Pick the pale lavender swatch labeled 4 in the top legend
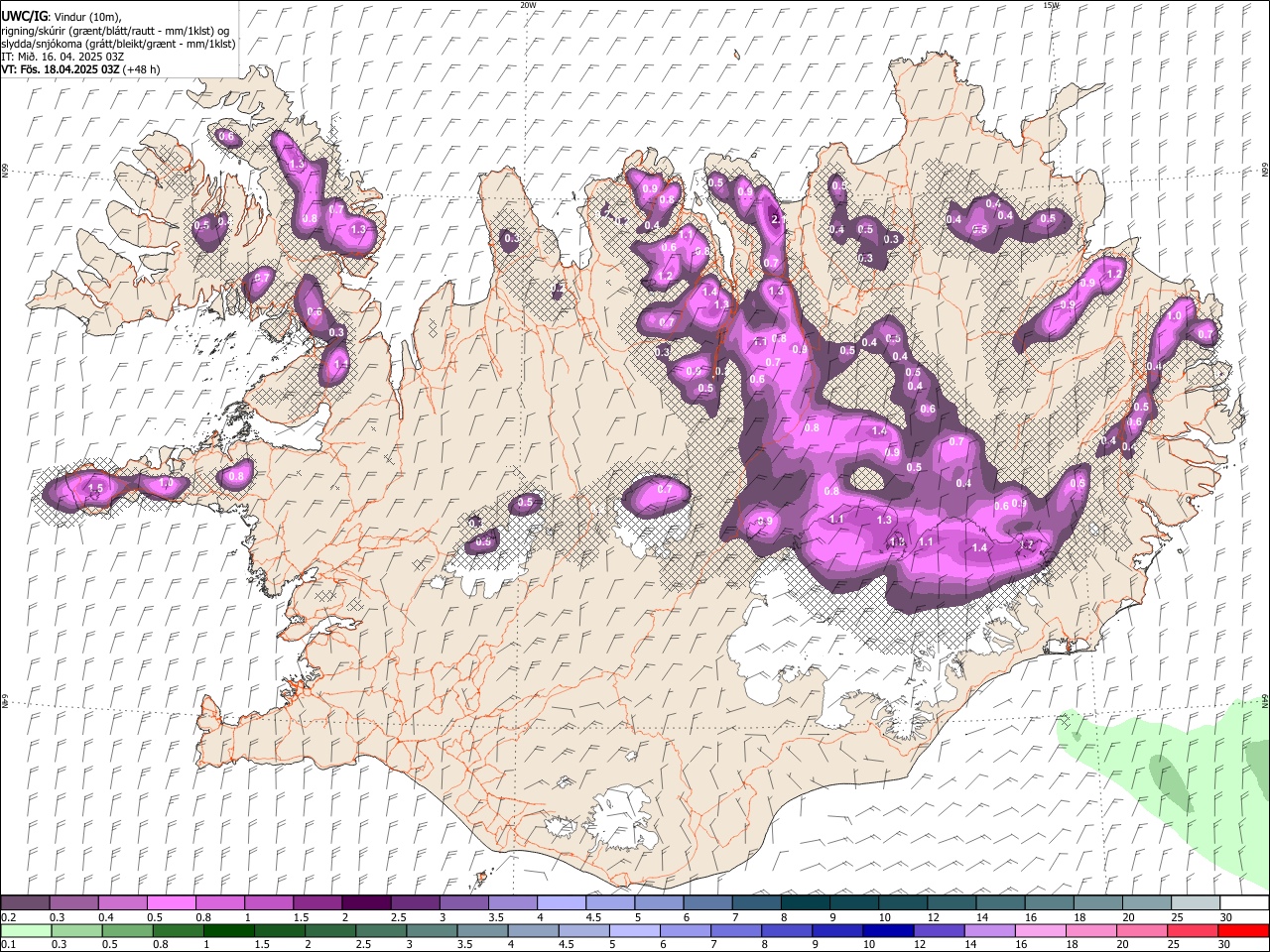The height and width of the screenshot is (952, 1270). pos(560,903)
